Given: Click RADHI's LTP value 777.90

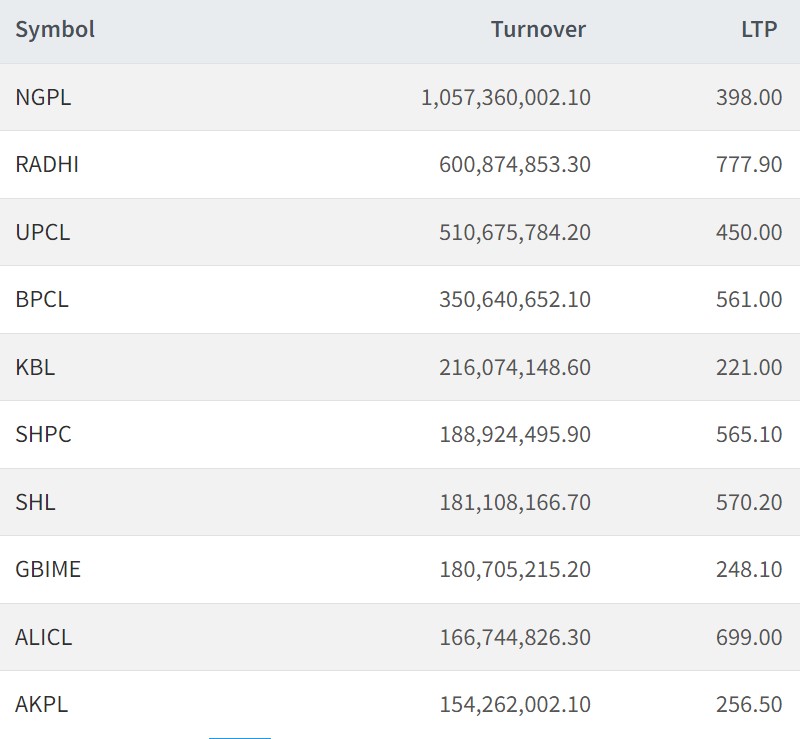Looking at the screenshot, I should pyautogui.click(x=749, y=165).
